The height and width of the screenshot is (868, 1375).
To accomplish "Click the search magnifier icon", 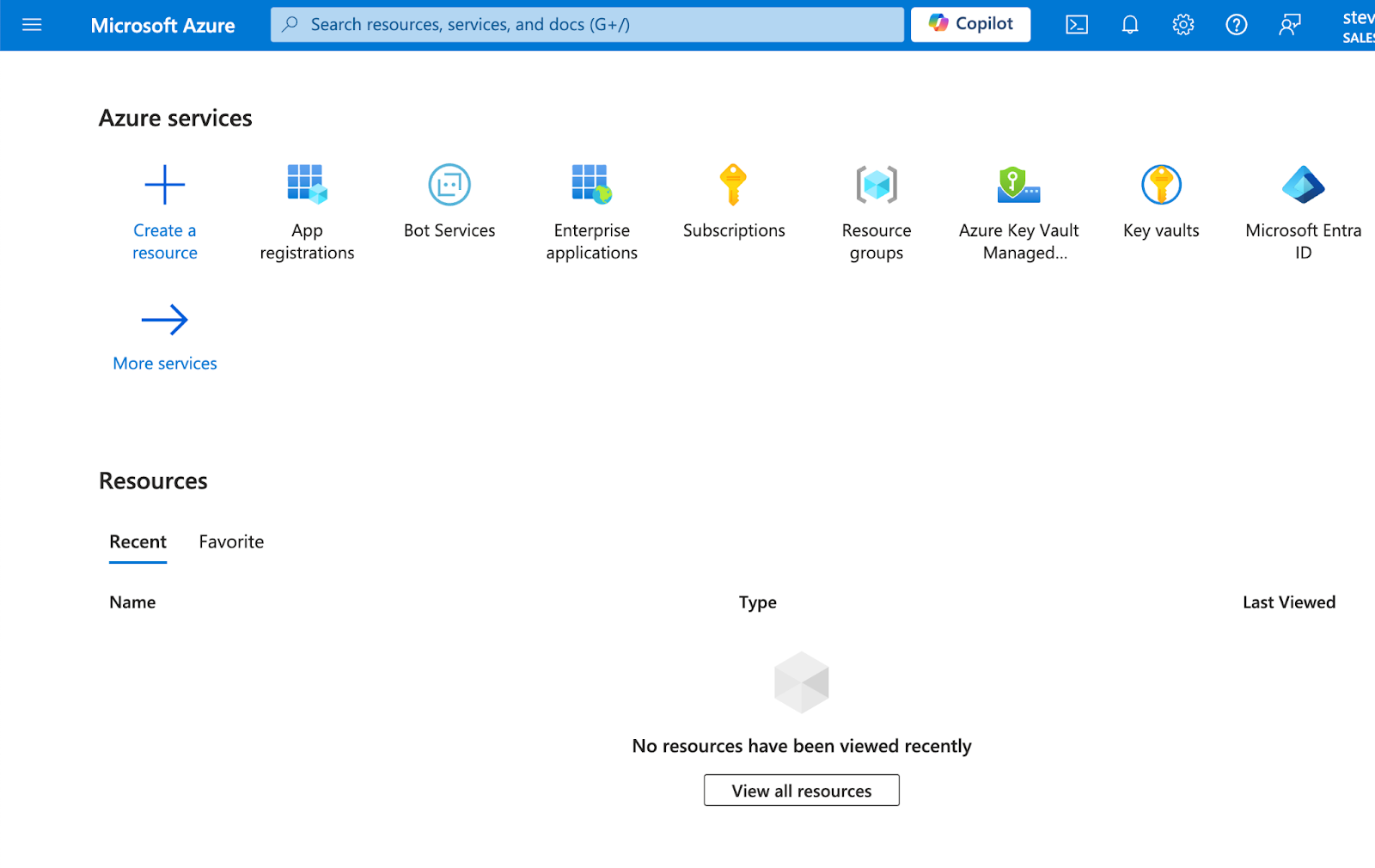I will [290, 24].
